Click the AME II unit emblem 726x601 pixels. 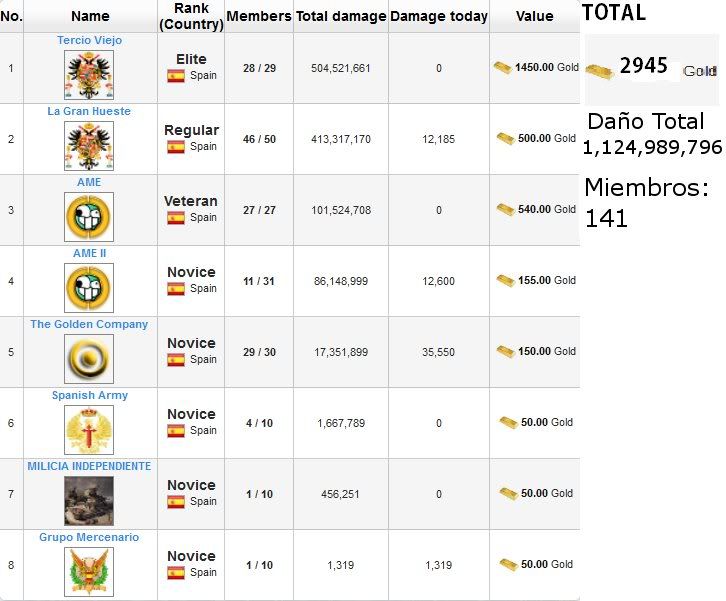tap(89, 288)
